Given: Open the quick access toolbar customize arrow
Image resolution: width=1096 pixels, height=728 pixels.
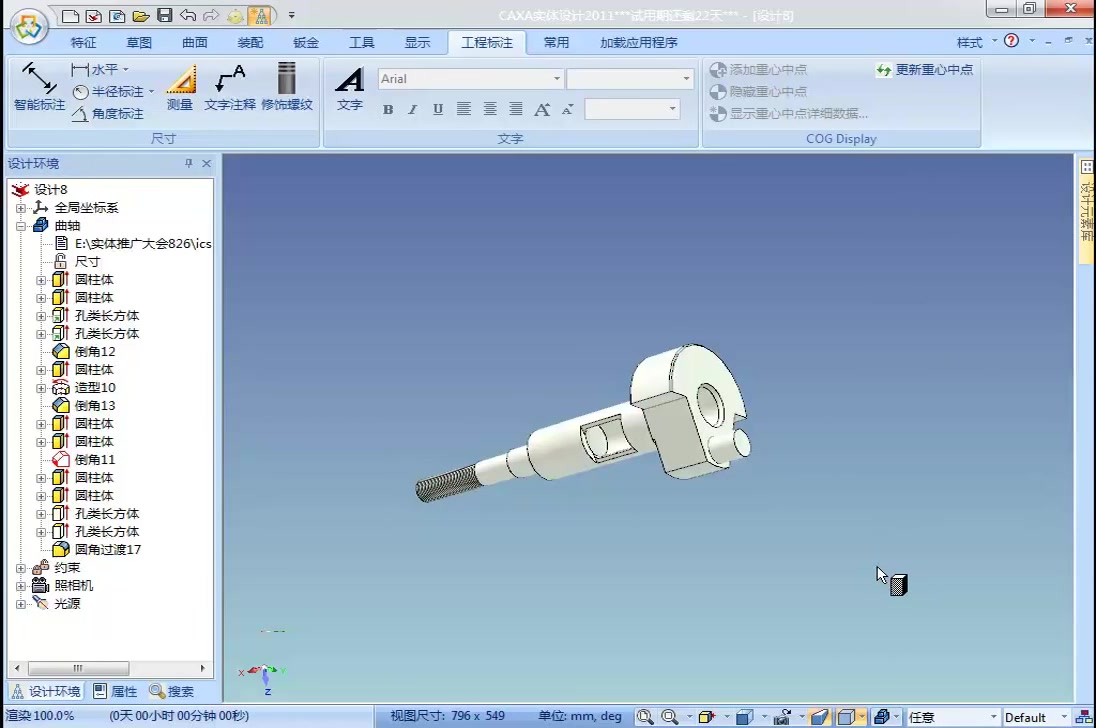Looking at the screenshot, I should (x=291, y=15).
